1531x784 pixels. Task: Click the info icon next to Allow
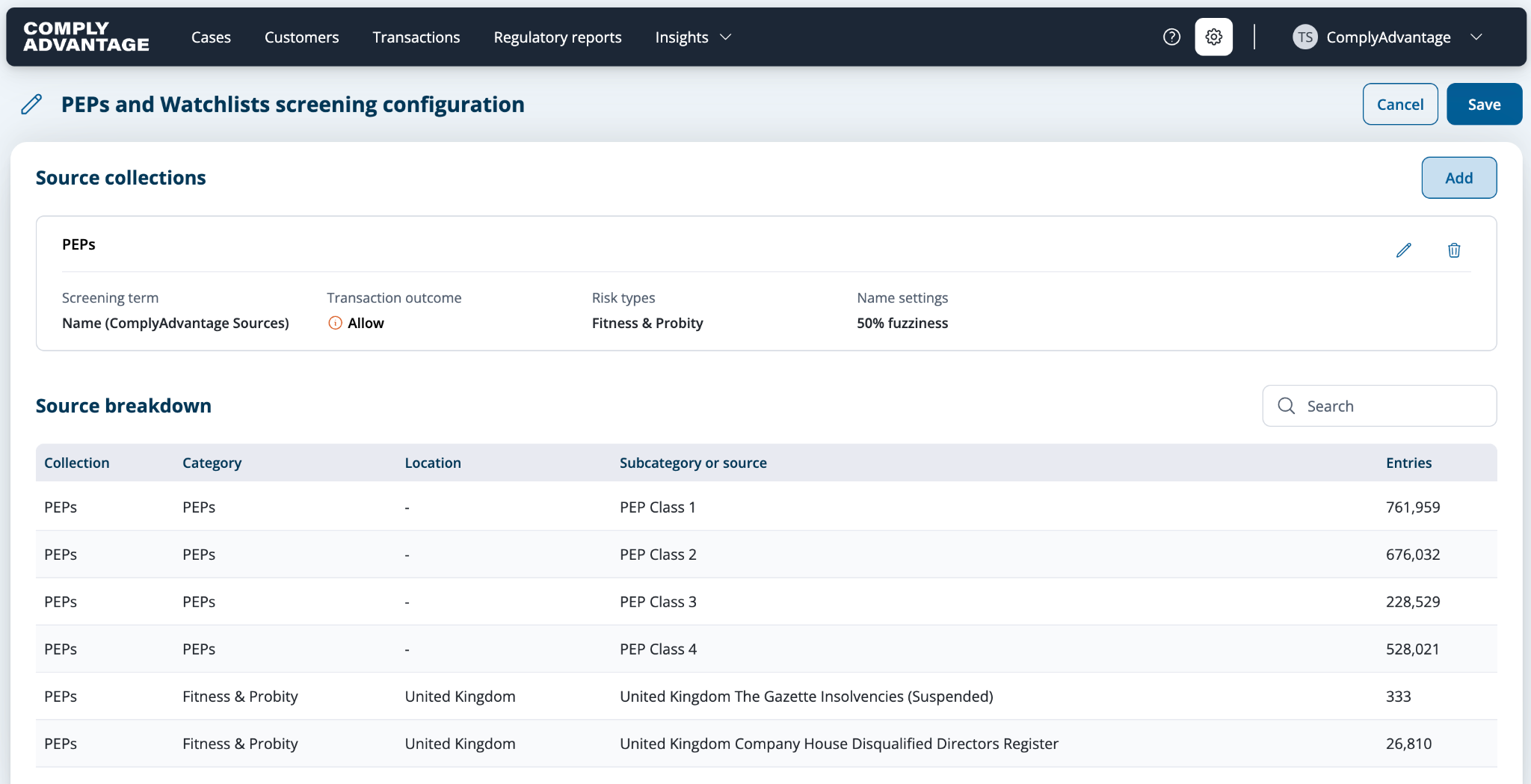[x=335, y=323]
